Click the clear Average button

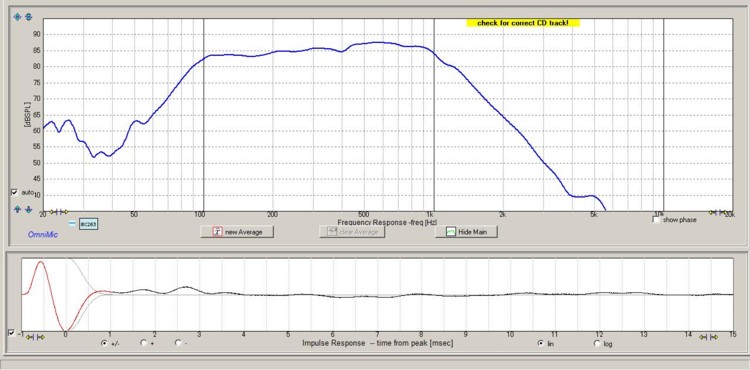click(x=352, y=232)
